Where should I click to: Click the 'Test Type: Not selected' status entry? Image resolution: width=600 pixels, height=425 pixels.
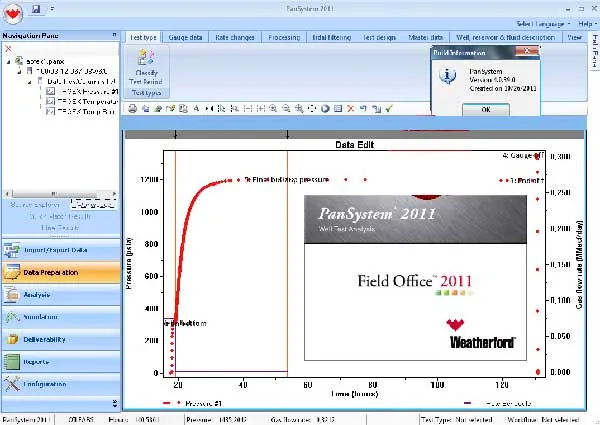tap(457, 420)
